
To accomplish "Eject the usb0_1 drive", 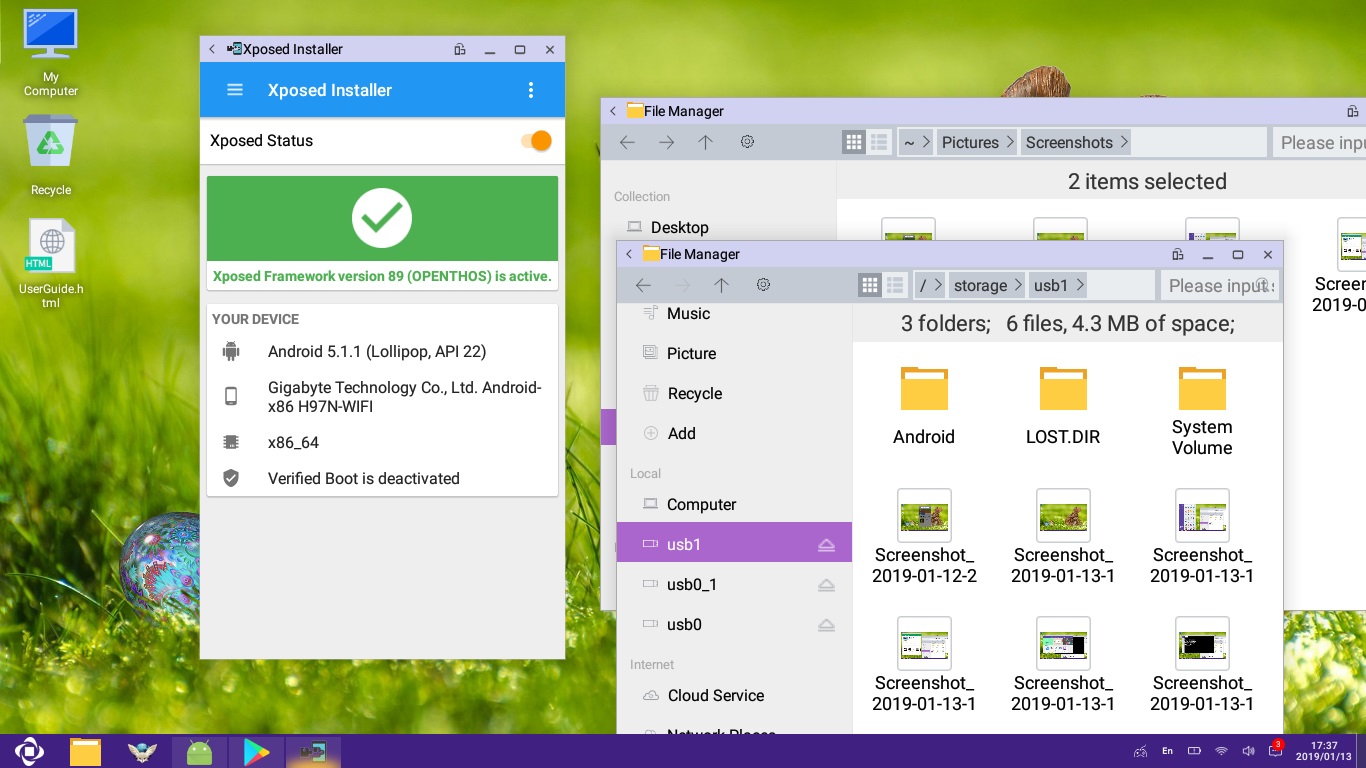I will (826, 585).
